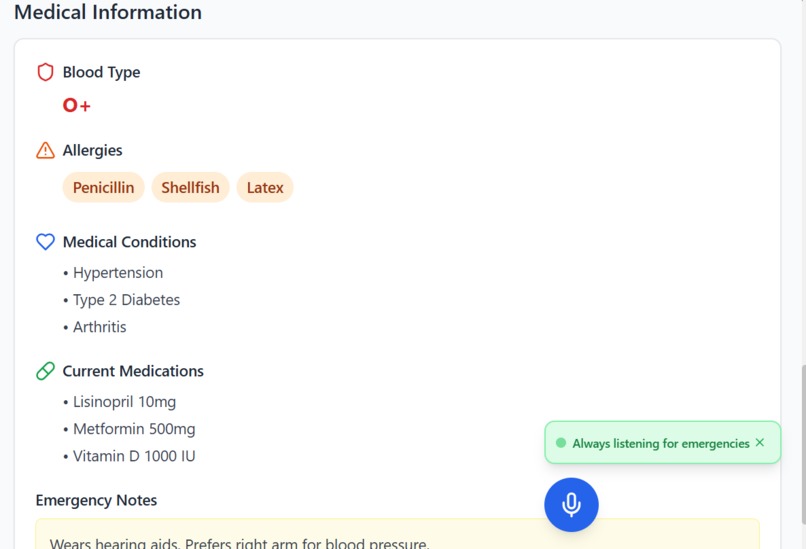This screenshot has height=549, width=806.
Task: Click the O+ blood type value
Action: 77,105
